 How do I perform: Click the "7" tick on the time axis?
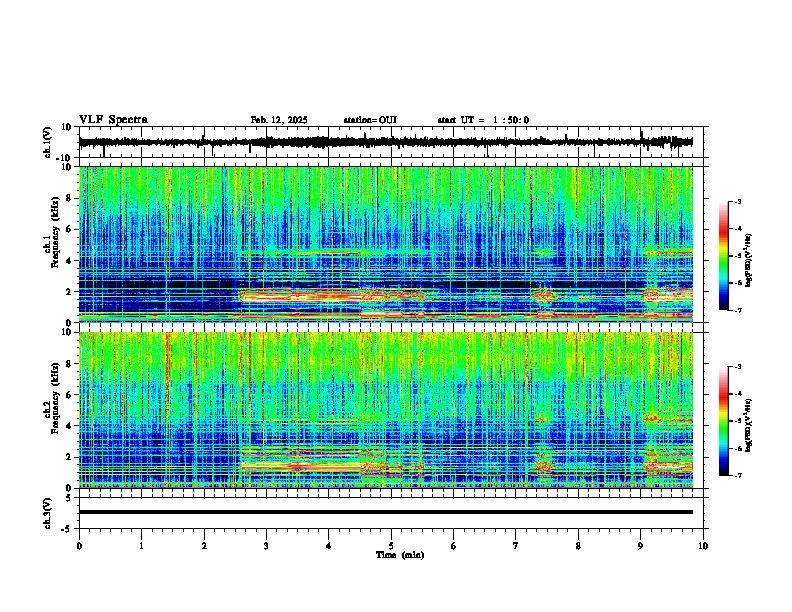516,546
